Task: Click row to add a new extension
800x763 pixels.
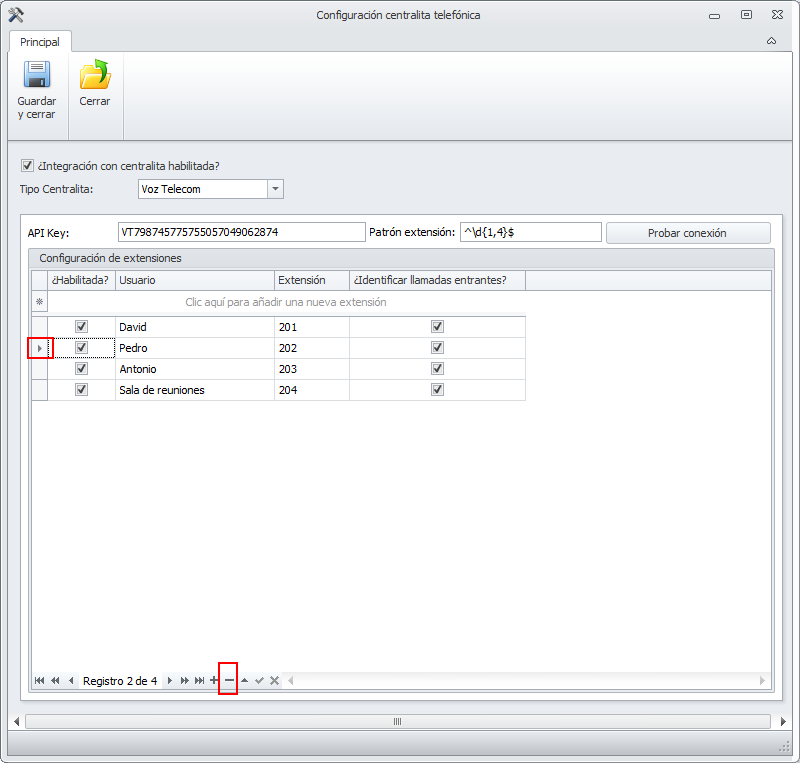Action: [x=286, y=302]
